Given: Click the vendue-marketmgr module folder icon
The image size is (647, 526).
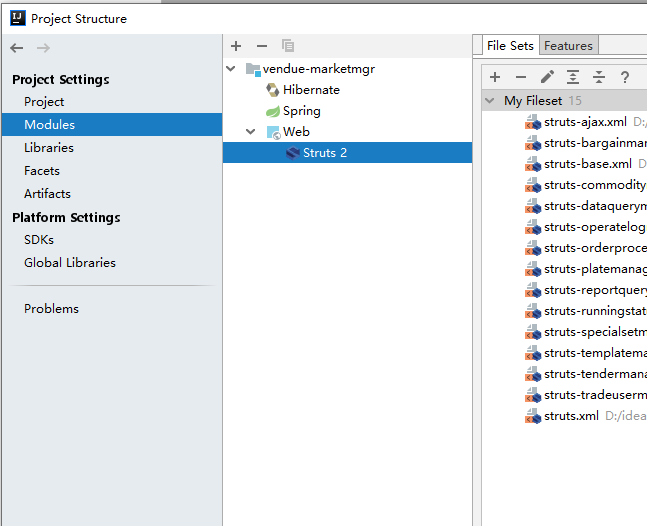Looking at the screenshot, I should click(x=253, y=69).
